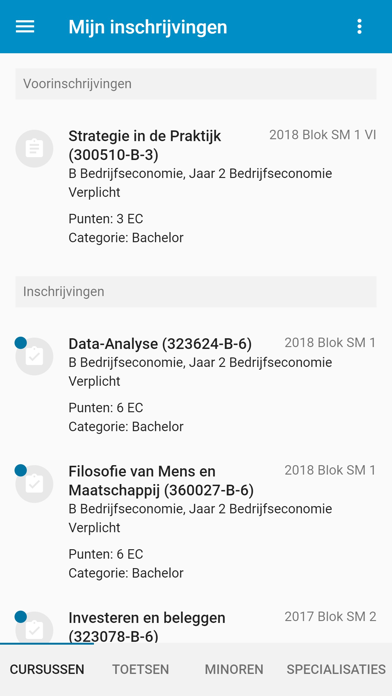Tap the blue dot on Filosofie van Mens
The height and width of the screenshot is (696, 392).
pyautogui.click(x=20, y=470)
